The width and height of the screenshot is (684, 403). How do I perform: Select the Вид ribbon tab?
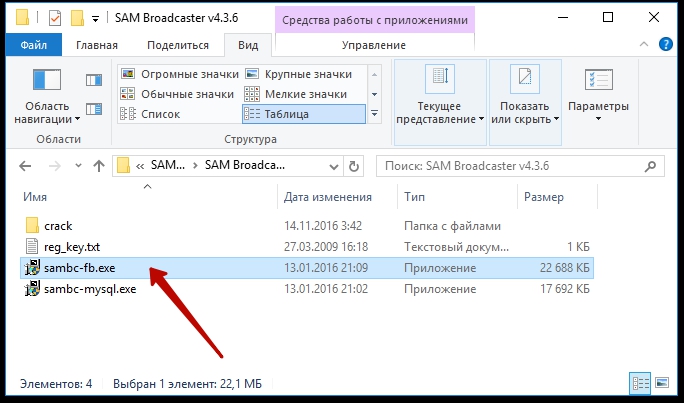point(248,45)
